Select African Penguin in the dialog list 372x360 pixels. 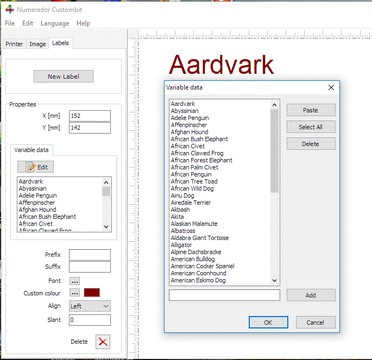point(191,174)
